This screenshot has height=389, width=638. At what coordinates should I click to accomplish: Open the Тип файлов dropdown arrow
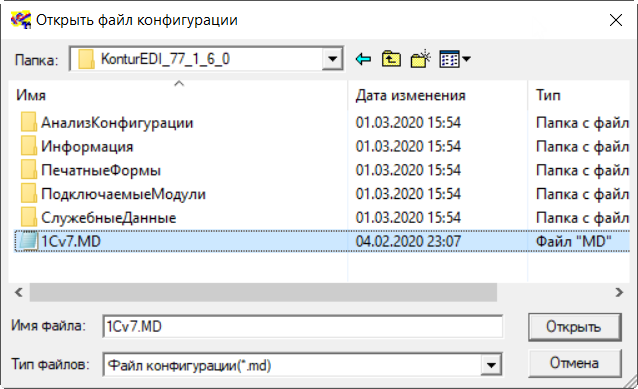point(491,365)
